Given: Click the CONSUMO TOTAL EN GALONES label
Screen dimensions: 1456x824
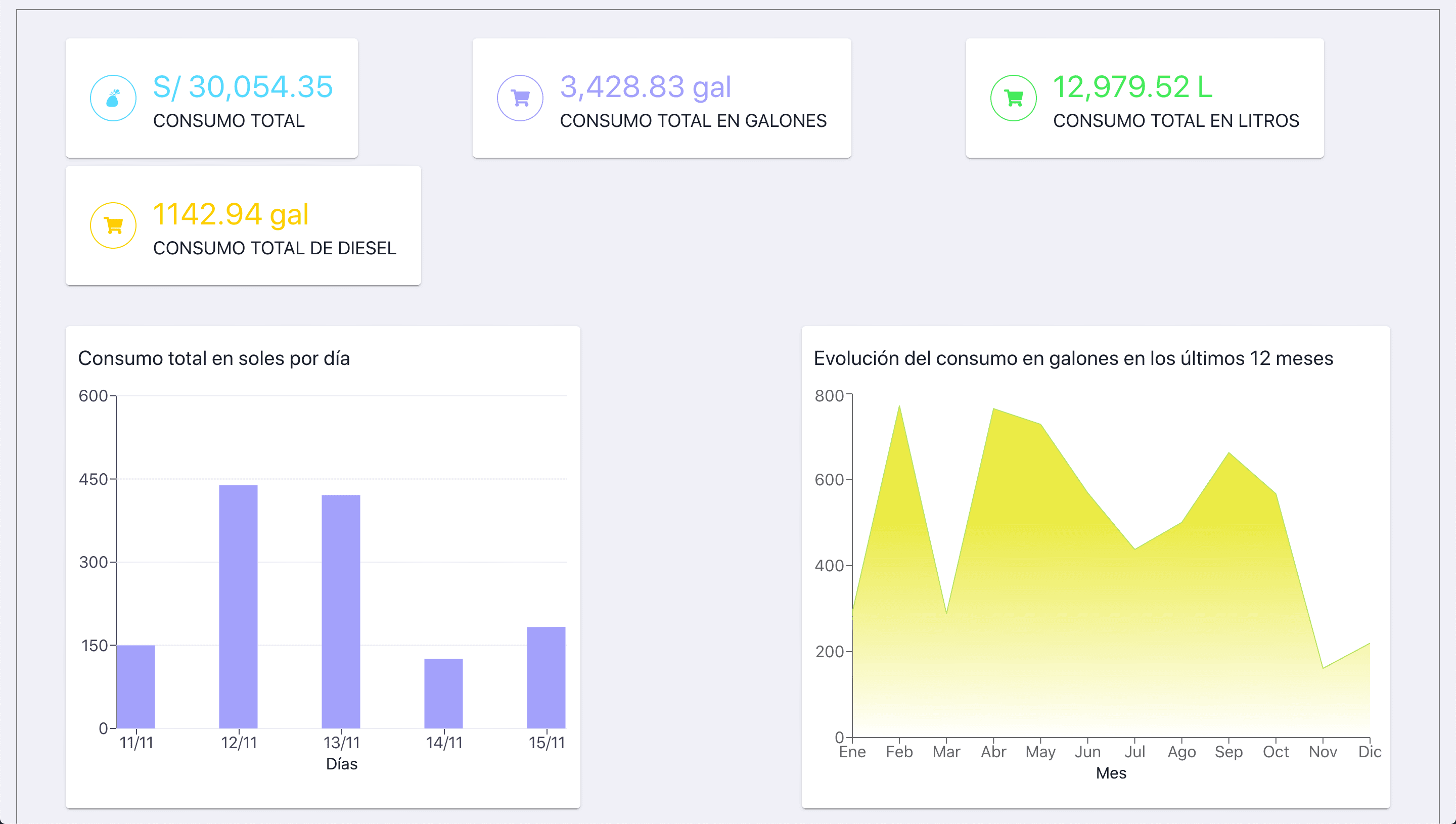Looking at the screenshot, I should coord(693,120).
